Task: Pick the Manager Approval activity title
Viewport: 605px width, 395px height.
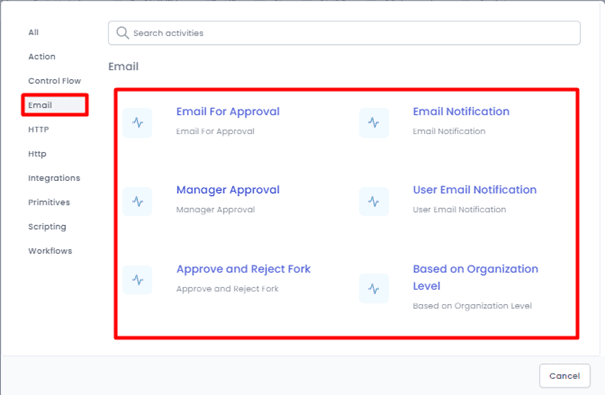Action: pos(228,190)
